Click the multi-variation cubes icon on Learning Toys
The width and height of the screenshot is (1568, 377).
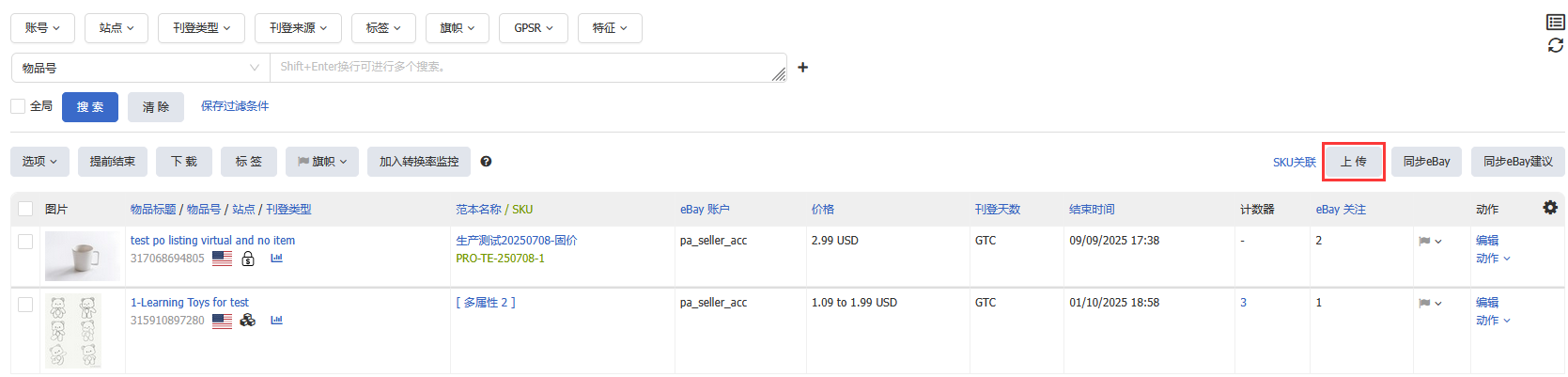coord(248,321)
